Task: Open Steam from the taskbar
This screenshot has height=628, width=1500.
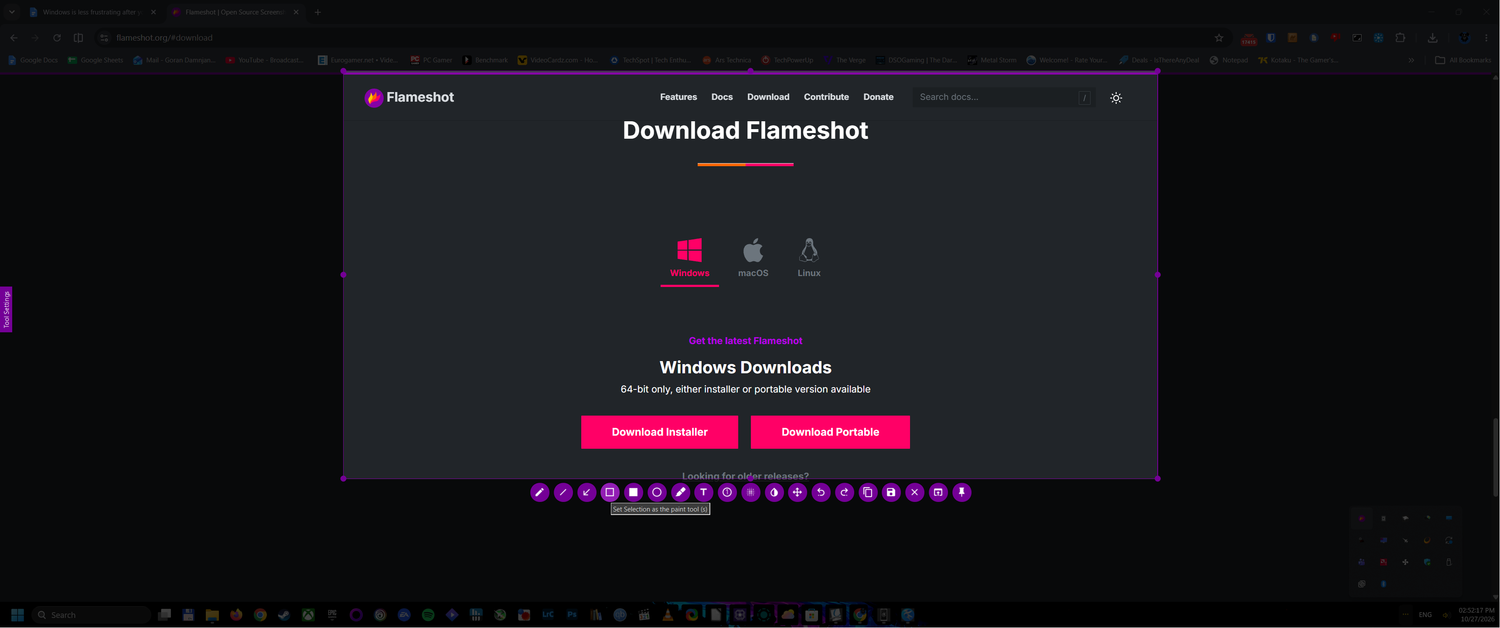Action: [284, 615]
